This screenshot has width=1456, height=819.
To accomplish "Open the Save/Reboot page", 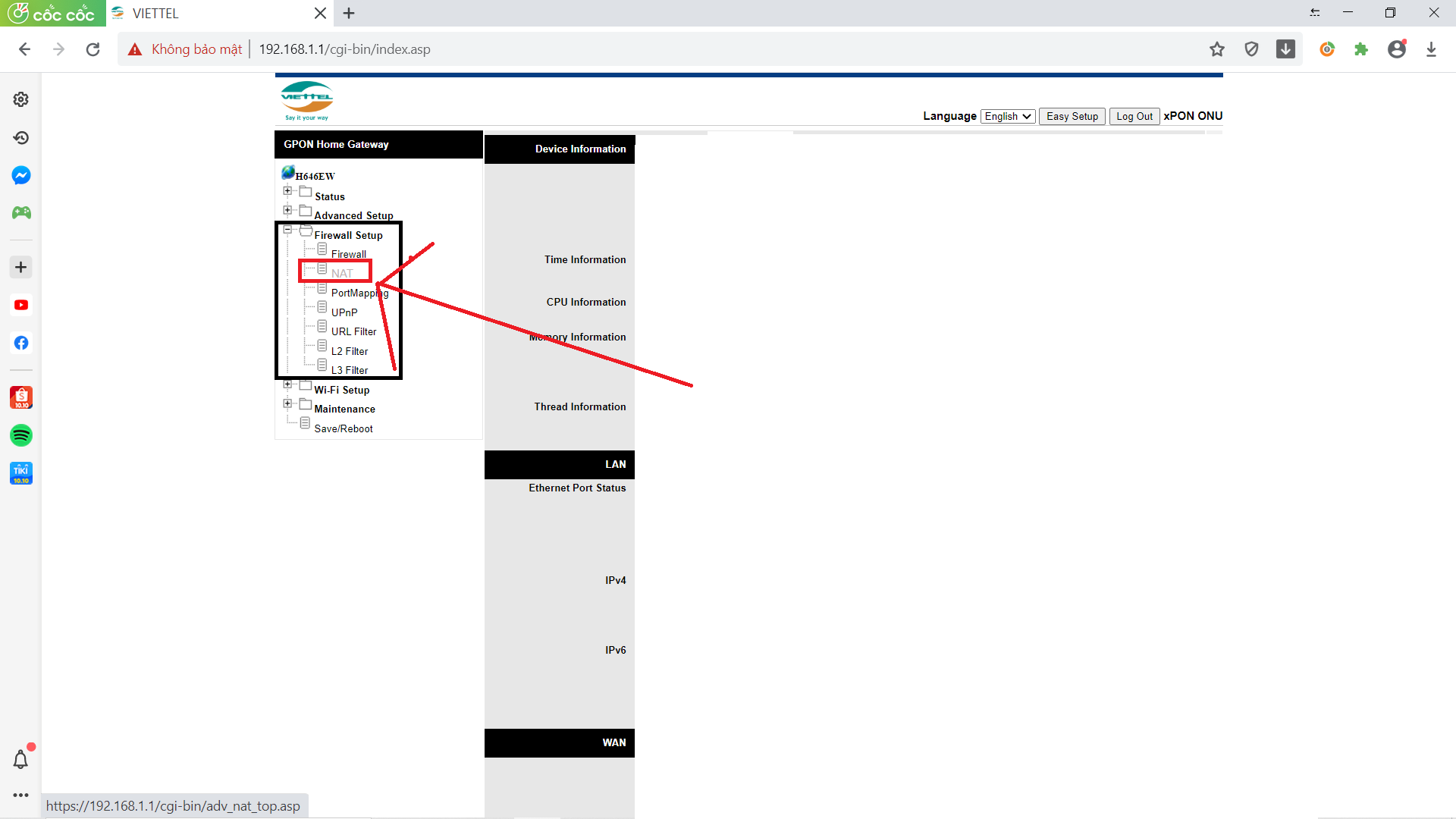I will (344, 428).
